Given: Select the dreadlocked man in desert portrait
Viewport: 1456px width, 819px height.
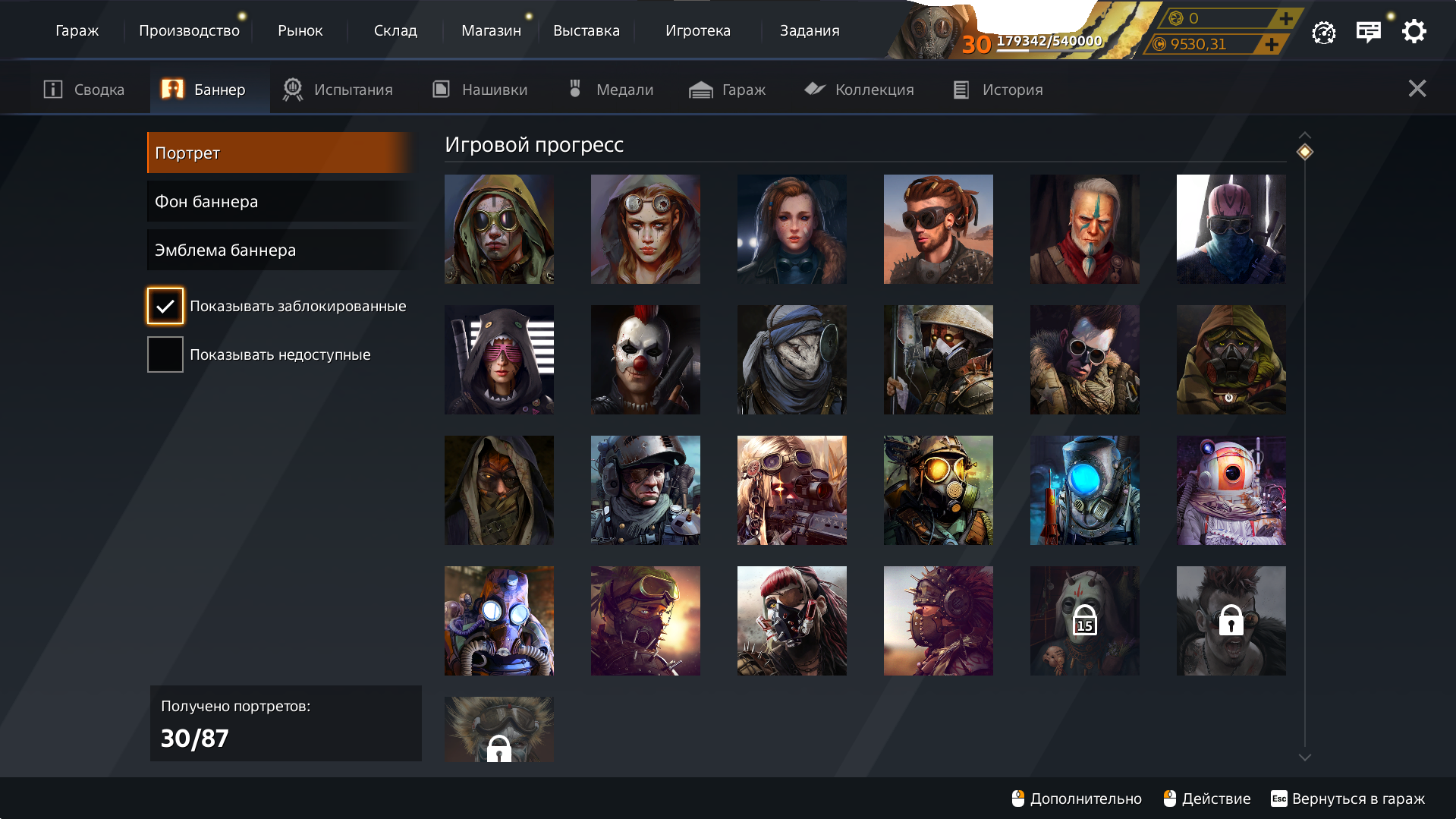Looking at the screenshot, I should pyautogui.click(x=939, y=229).
